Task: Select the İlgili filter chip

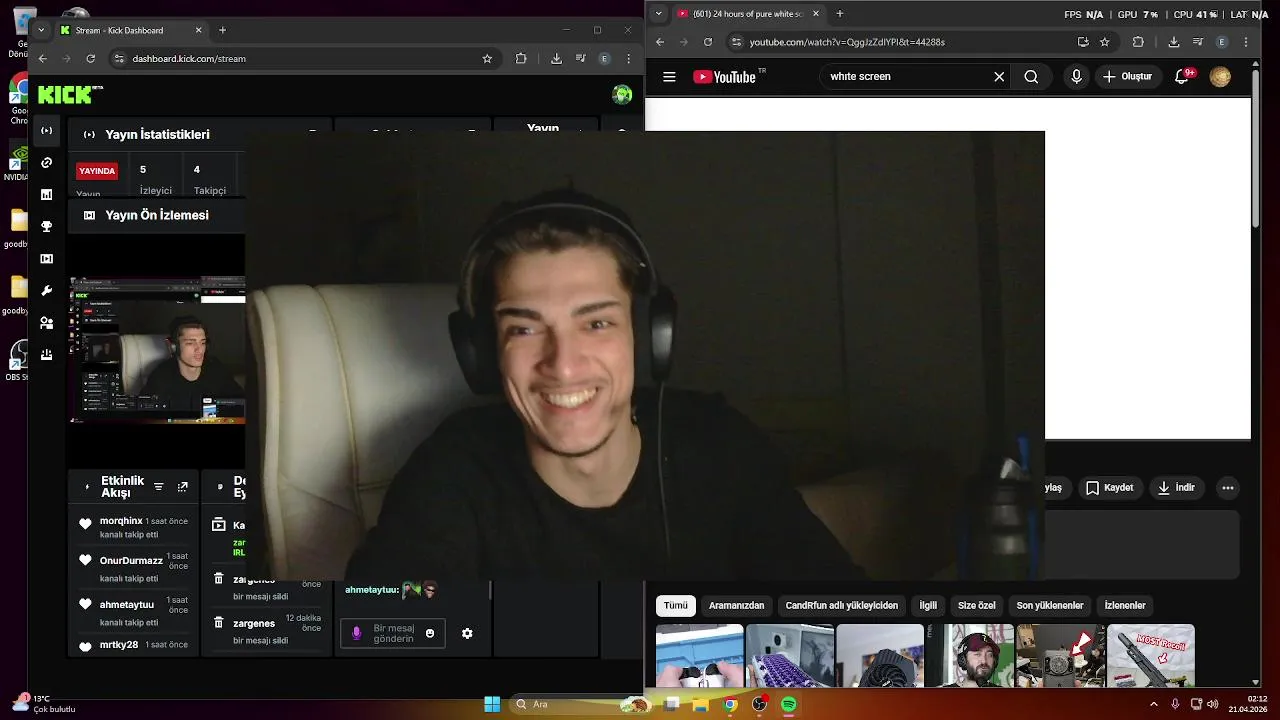Action: point(928,606)
